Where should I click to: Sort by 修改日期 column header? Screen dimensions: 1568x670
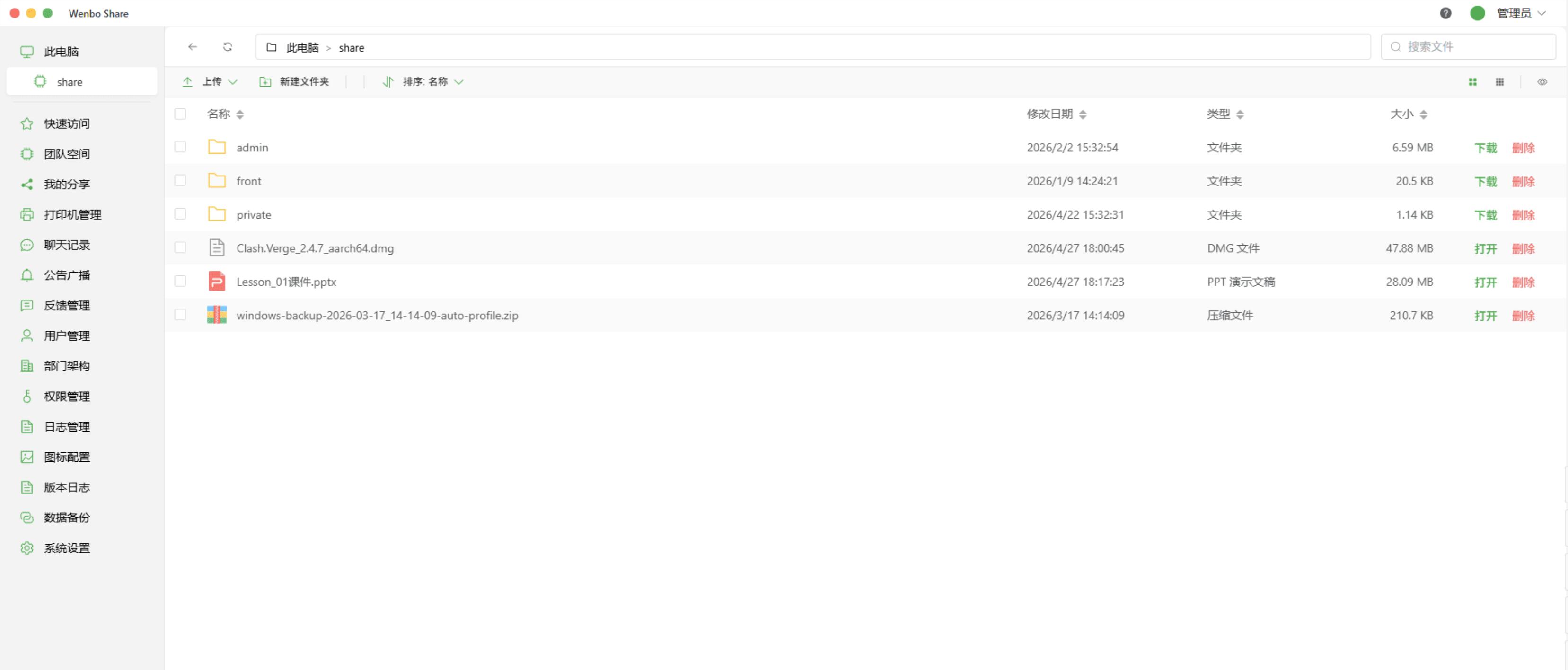[x=1056, y=114]
